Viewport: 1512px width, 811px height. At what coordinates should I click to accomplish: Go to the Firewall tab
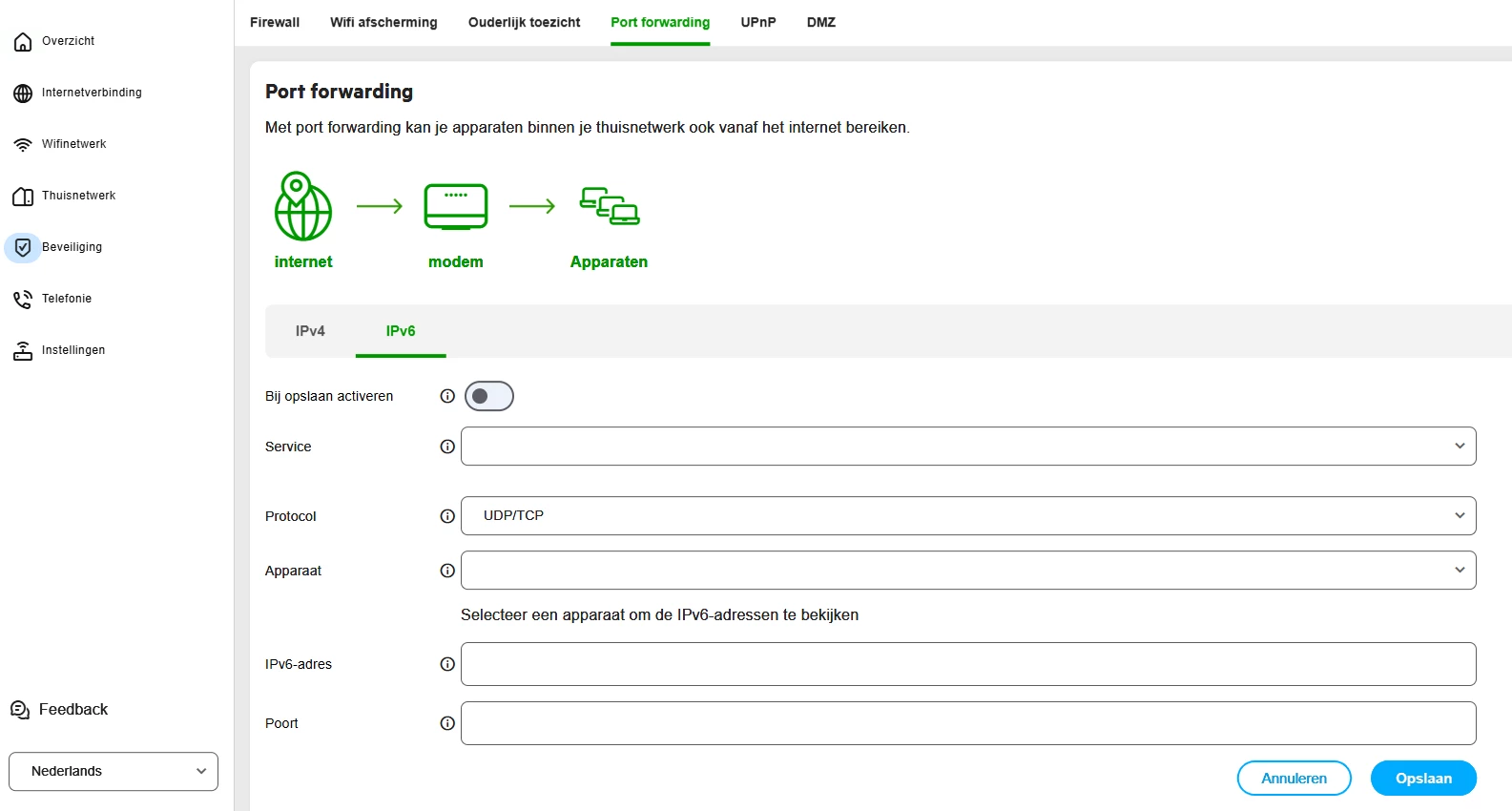[x=275, y=23]
